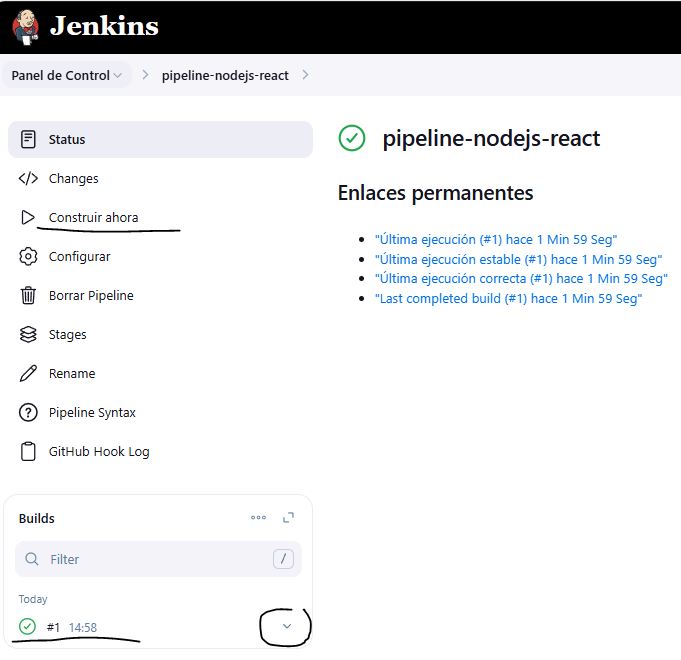This screenshot has height=660, width=681.
Task: Select Borrar Pipeline in sidebar
Action: [x=91, y=296]
